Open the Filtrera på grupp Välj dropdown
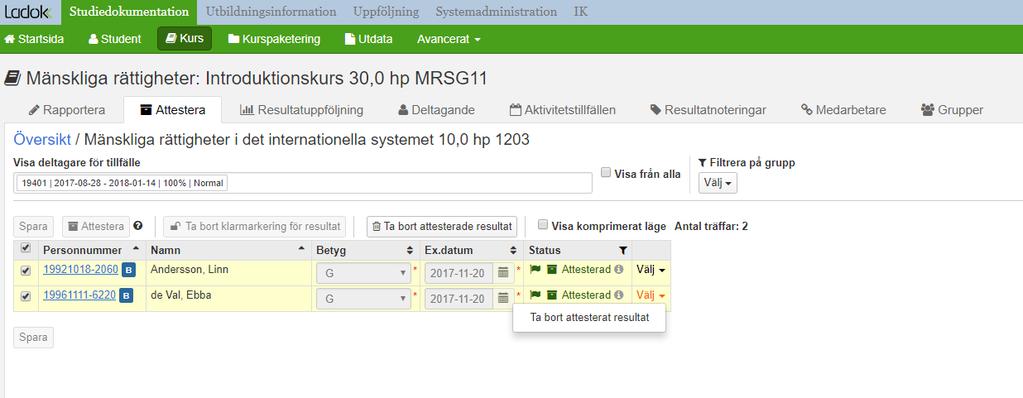This screenshot has width=1023, height=398. pos(718,183)
